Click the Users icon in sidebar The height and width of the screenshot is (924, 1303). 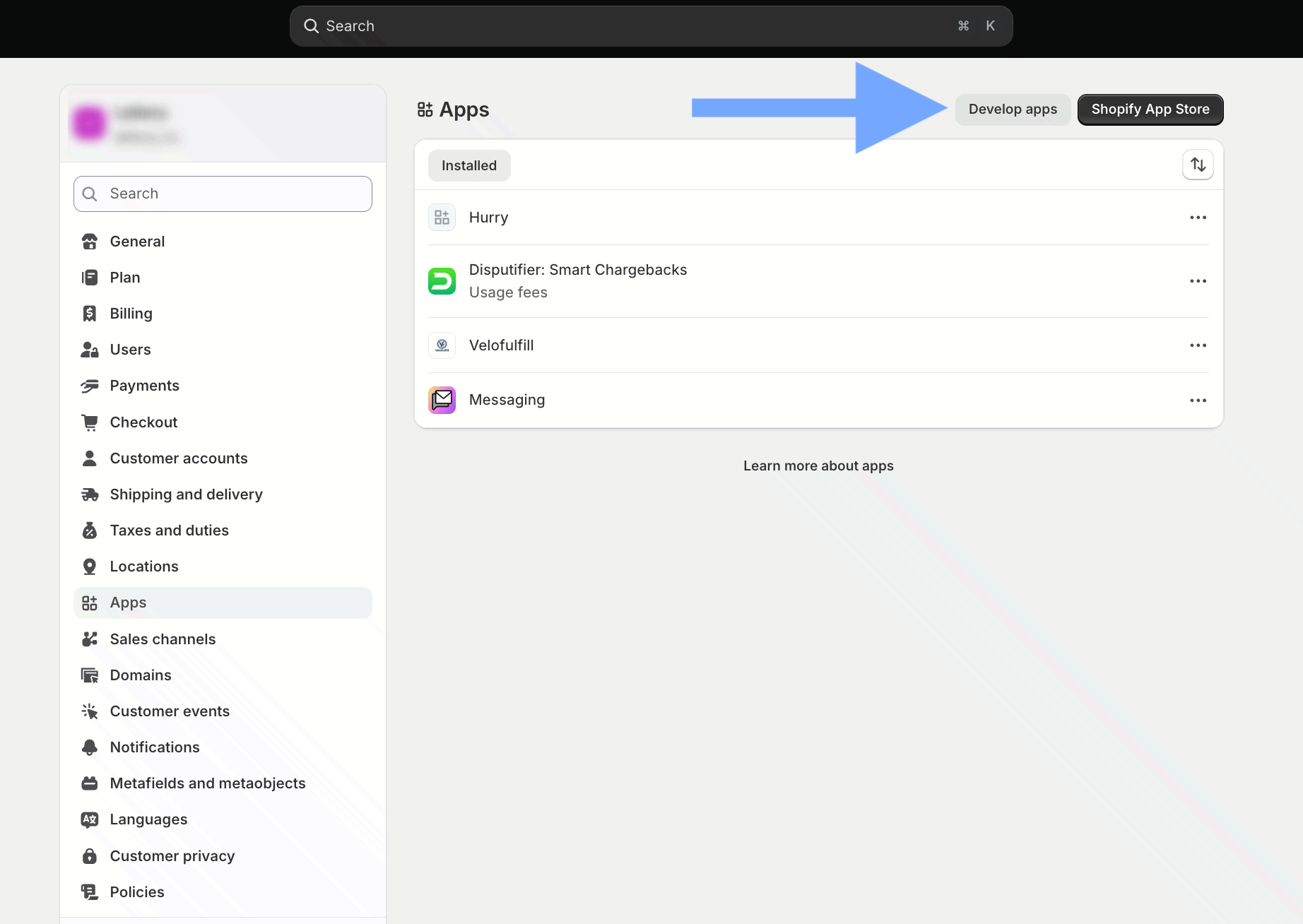tap(90, 350)
